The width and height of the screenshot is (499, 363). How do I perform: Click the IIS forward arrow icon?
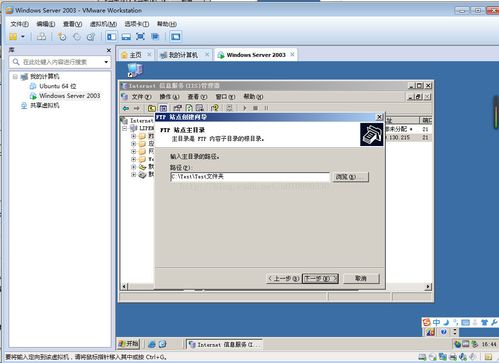tap(137, 108)
